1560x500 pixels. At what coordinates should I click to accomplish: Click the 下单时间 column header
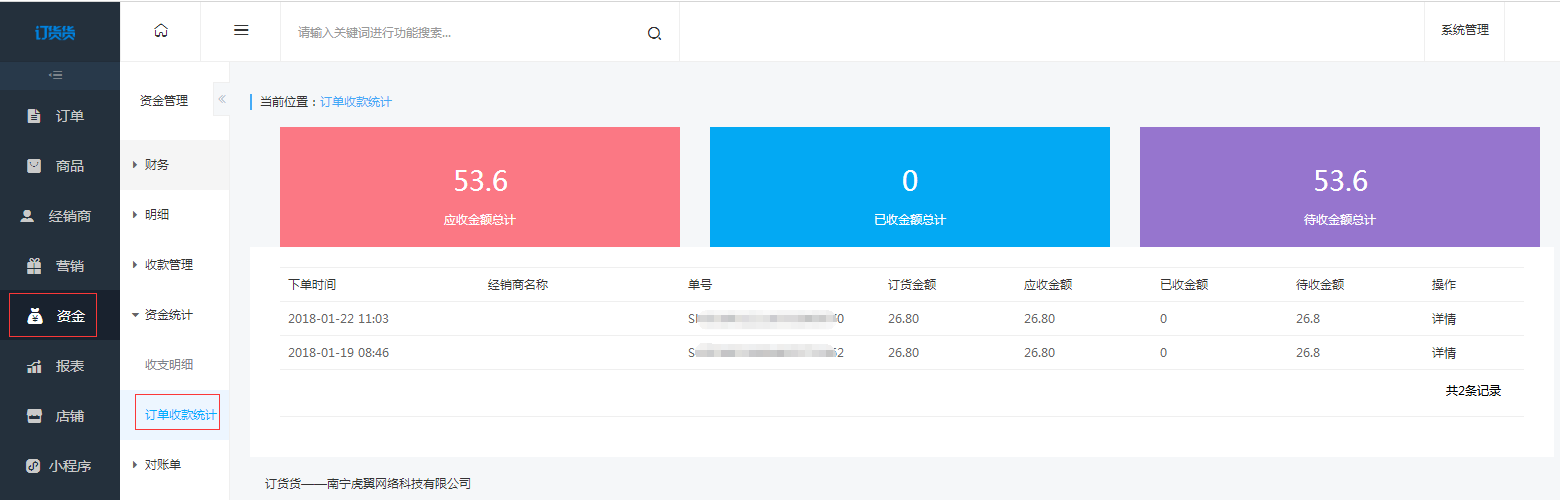coord(312,285)
